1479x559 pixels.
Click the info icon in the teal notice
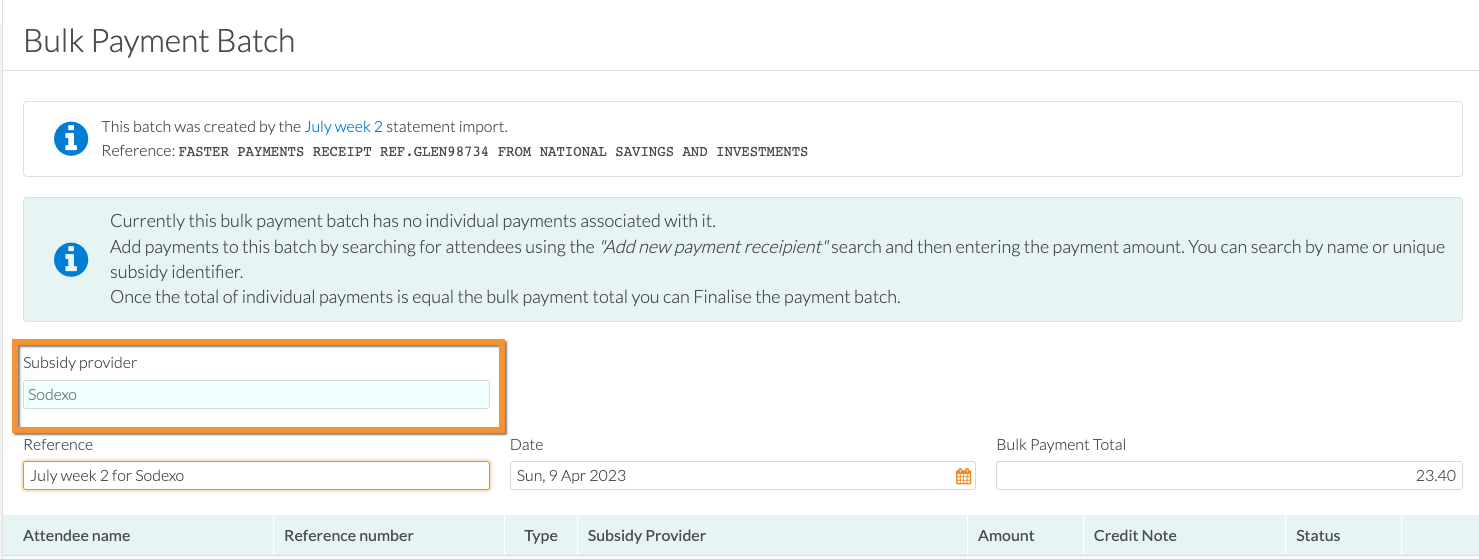(x=70, y=259)
